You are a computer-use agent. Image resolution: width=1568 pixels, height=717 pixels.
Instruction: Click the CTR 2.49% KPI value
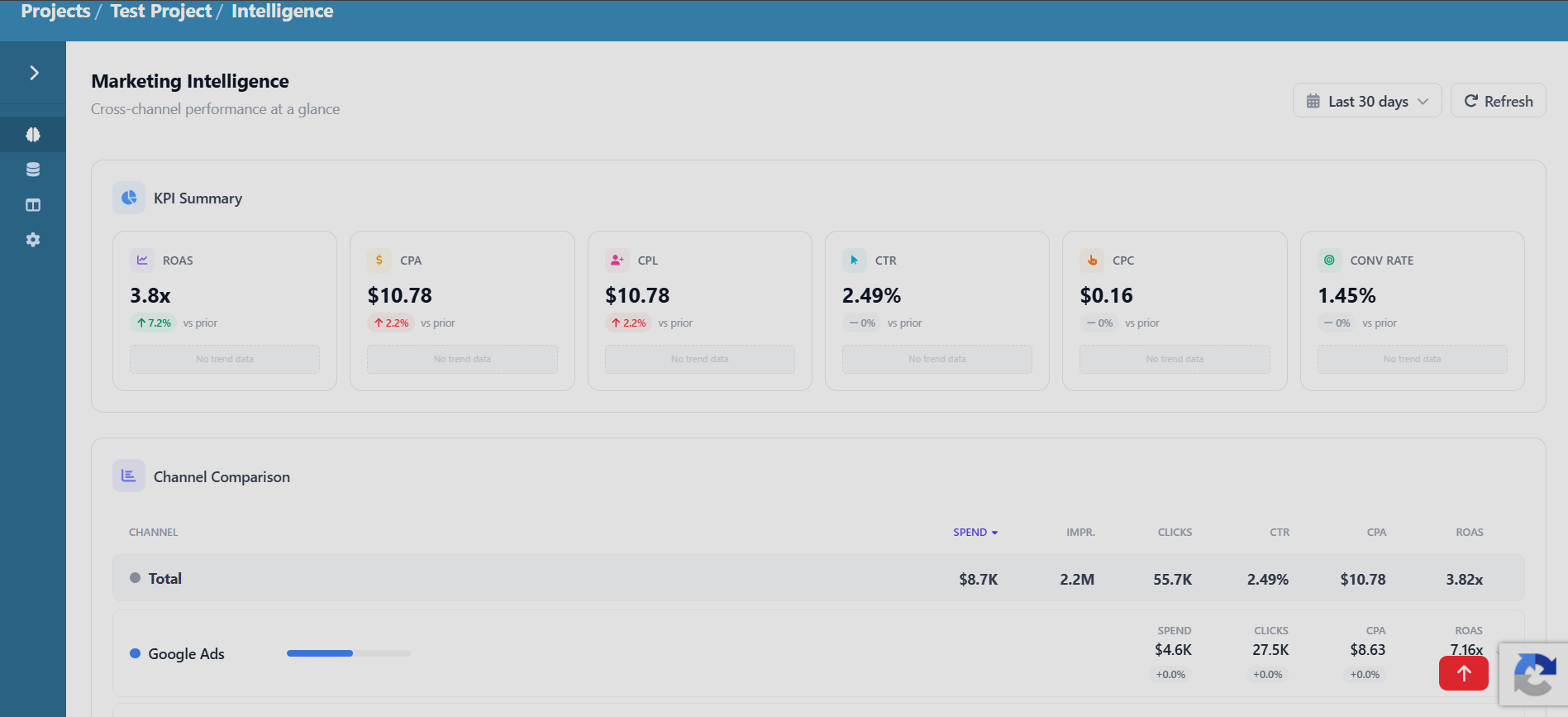(x=871, y=295)
